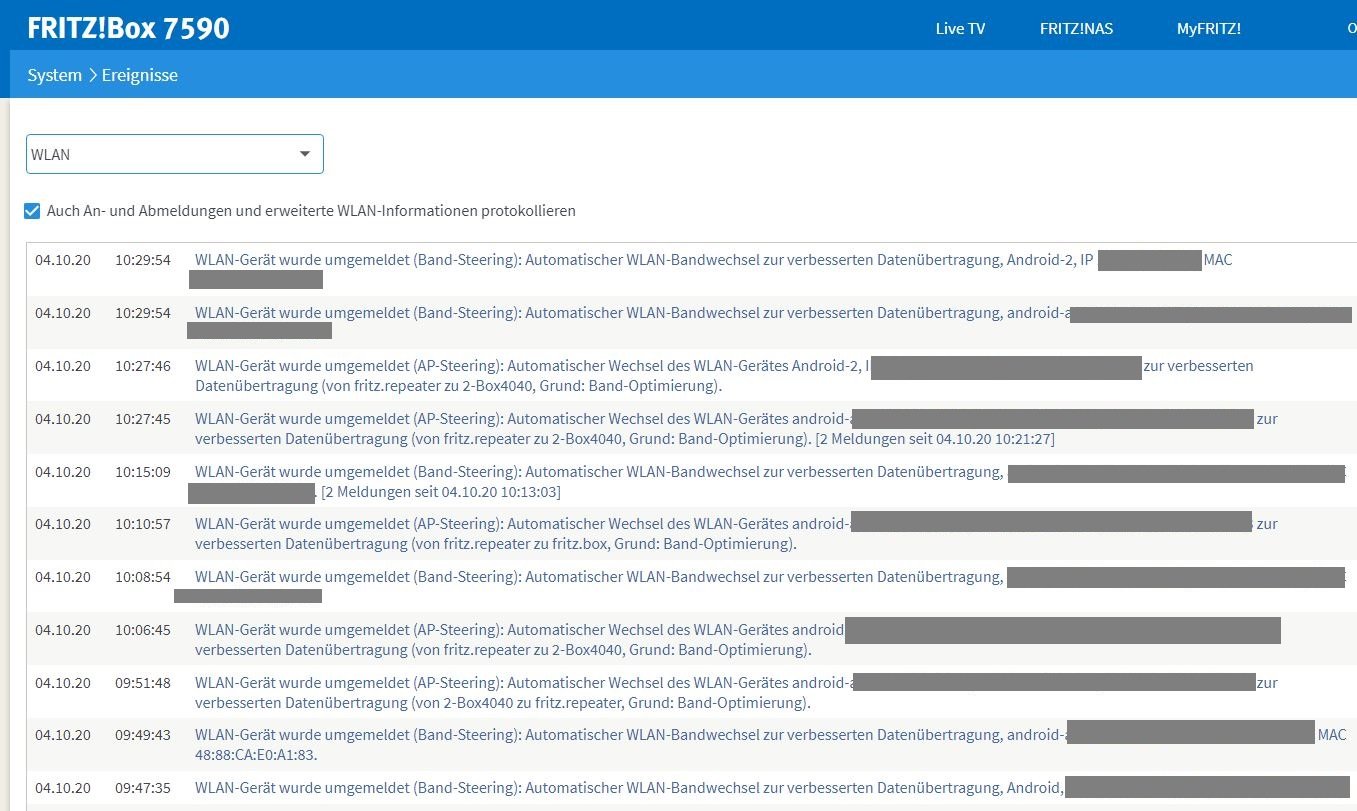Click the timestamp 10:15:09
The height and width of the screenshot is (811, 1357).
[143, 471]
